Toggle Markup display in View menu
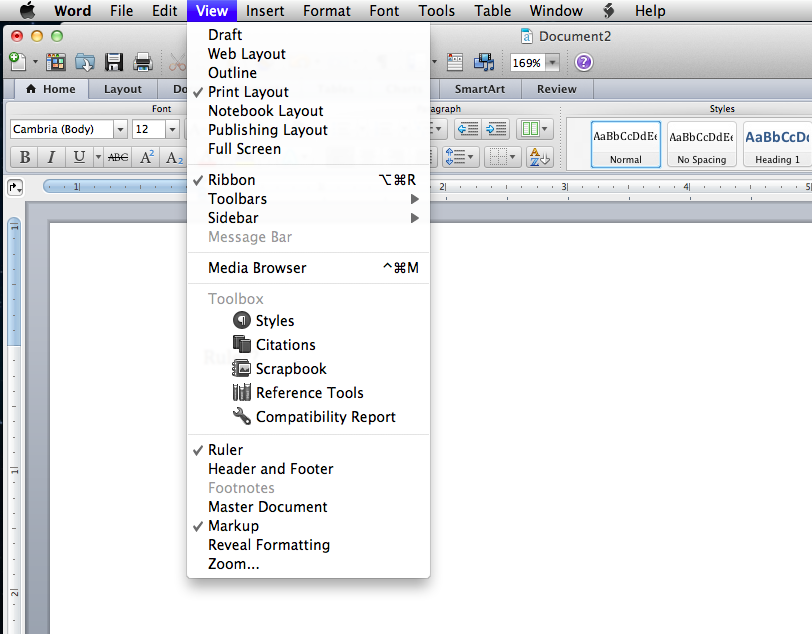Viewport: 812px width, 634px height. pos(308,526)
